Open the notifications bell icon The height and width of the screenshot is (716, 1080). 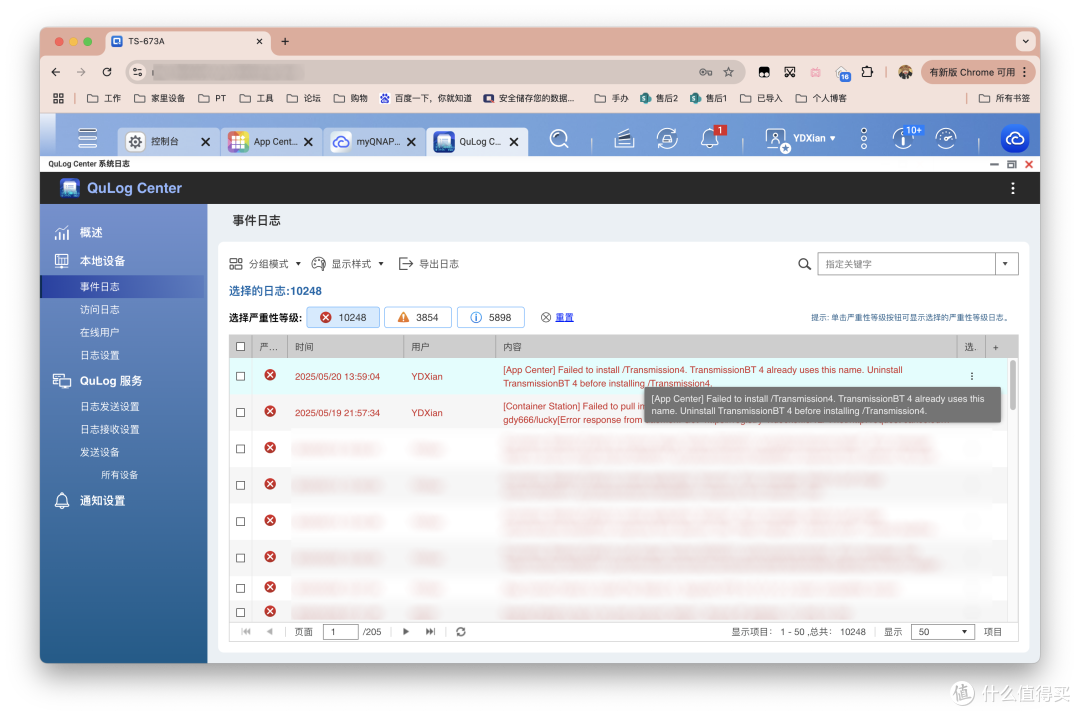click(709, 139)
